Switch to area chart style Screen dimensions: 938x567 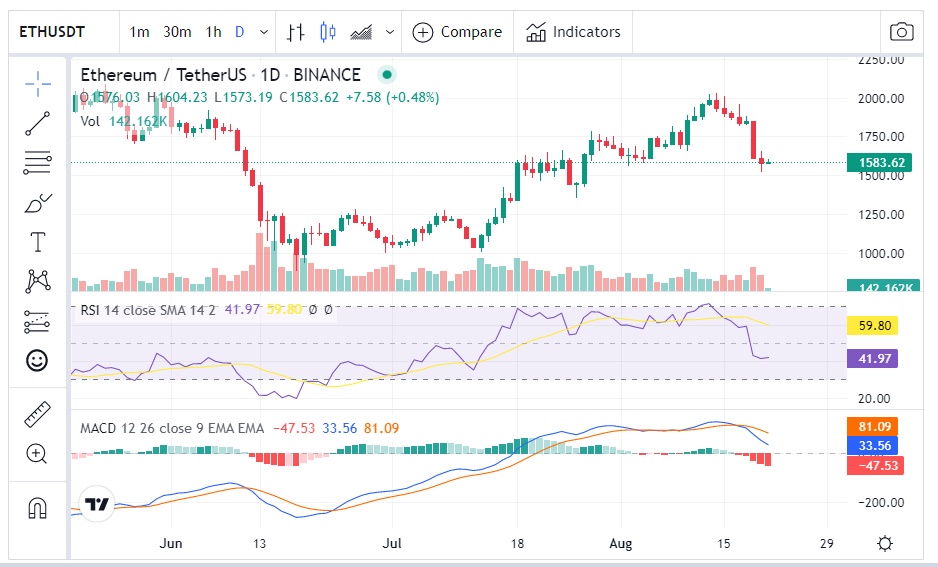pos(361,32)
